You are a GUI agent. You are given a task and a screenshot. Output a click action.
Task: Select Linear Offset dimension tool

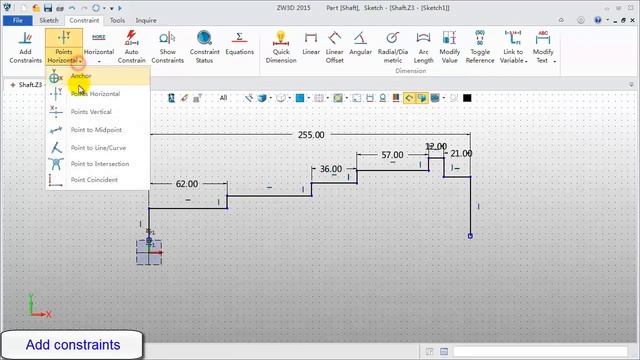pyautogui.click(x=334, y=48)
